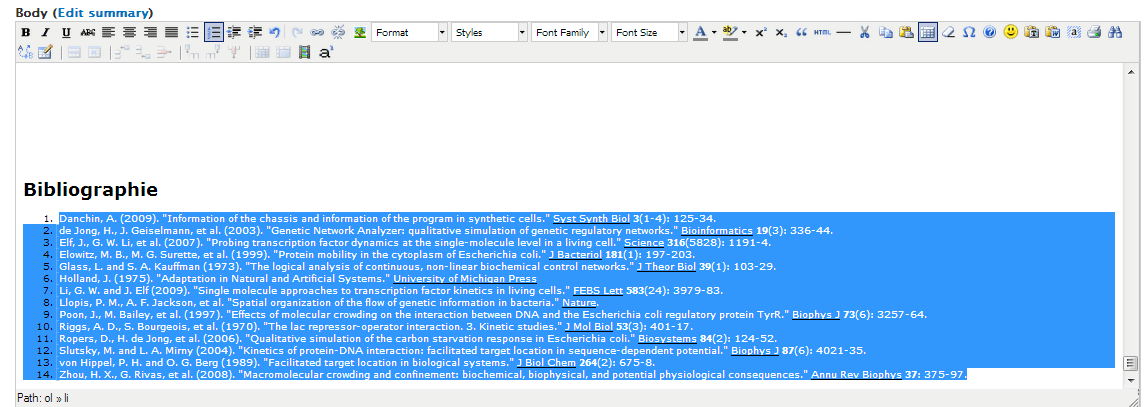
Task: Click the cut scissors icon
Action: pyautogui.click(x=865, y=33)
